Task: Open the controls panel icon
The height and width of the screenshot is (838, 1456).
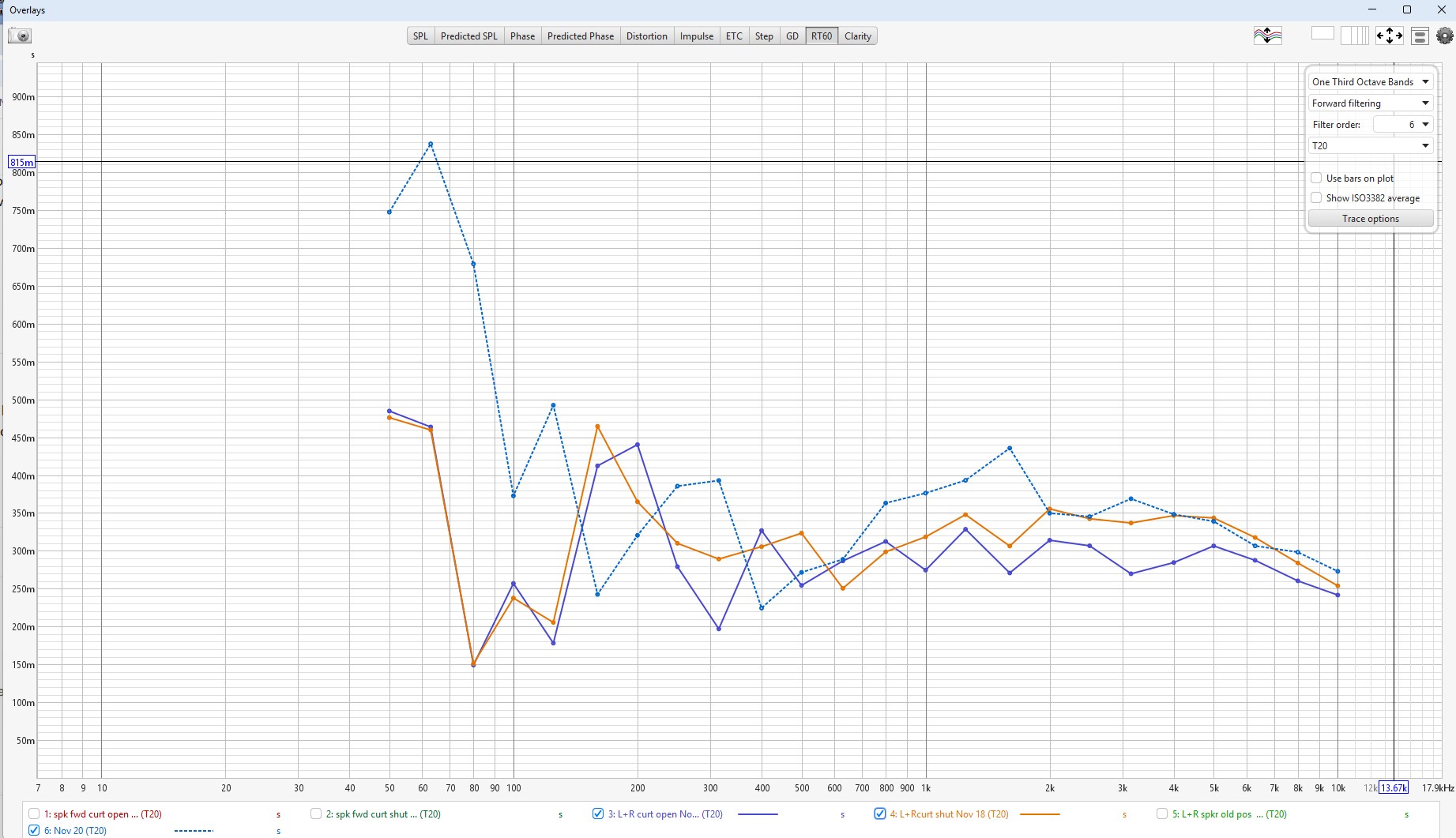Action: click(x=1420, y=36)
